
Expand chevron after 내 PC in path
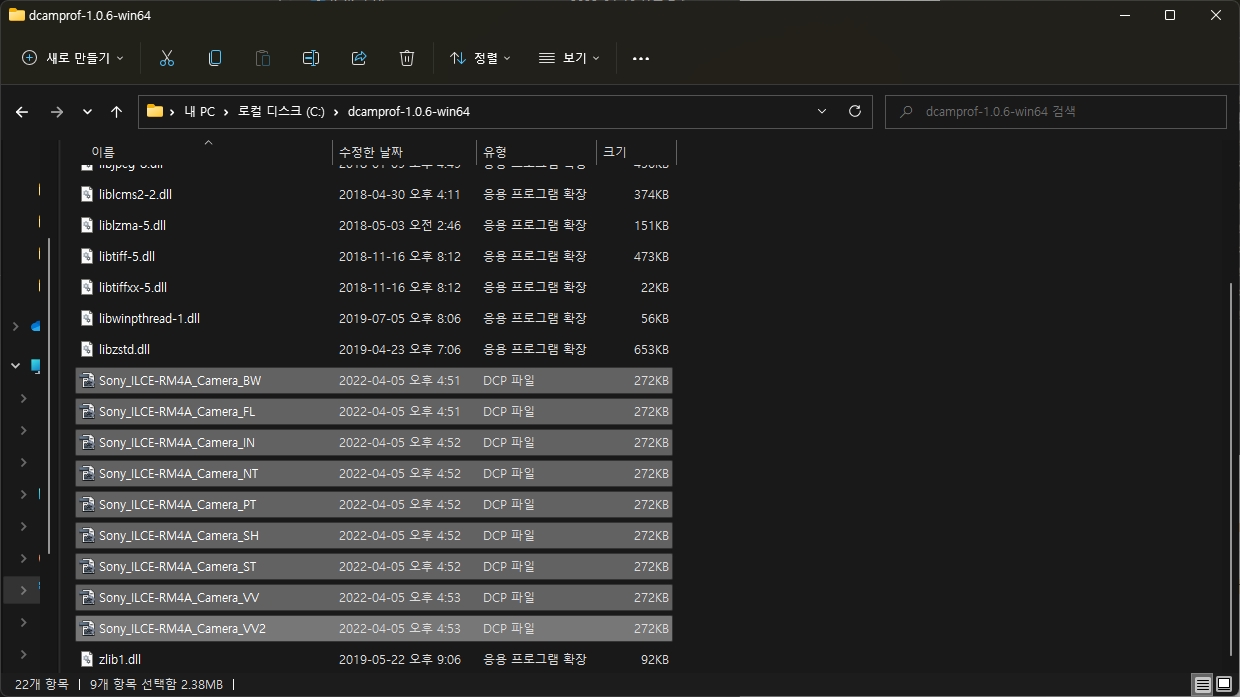(x=227, y=111)
